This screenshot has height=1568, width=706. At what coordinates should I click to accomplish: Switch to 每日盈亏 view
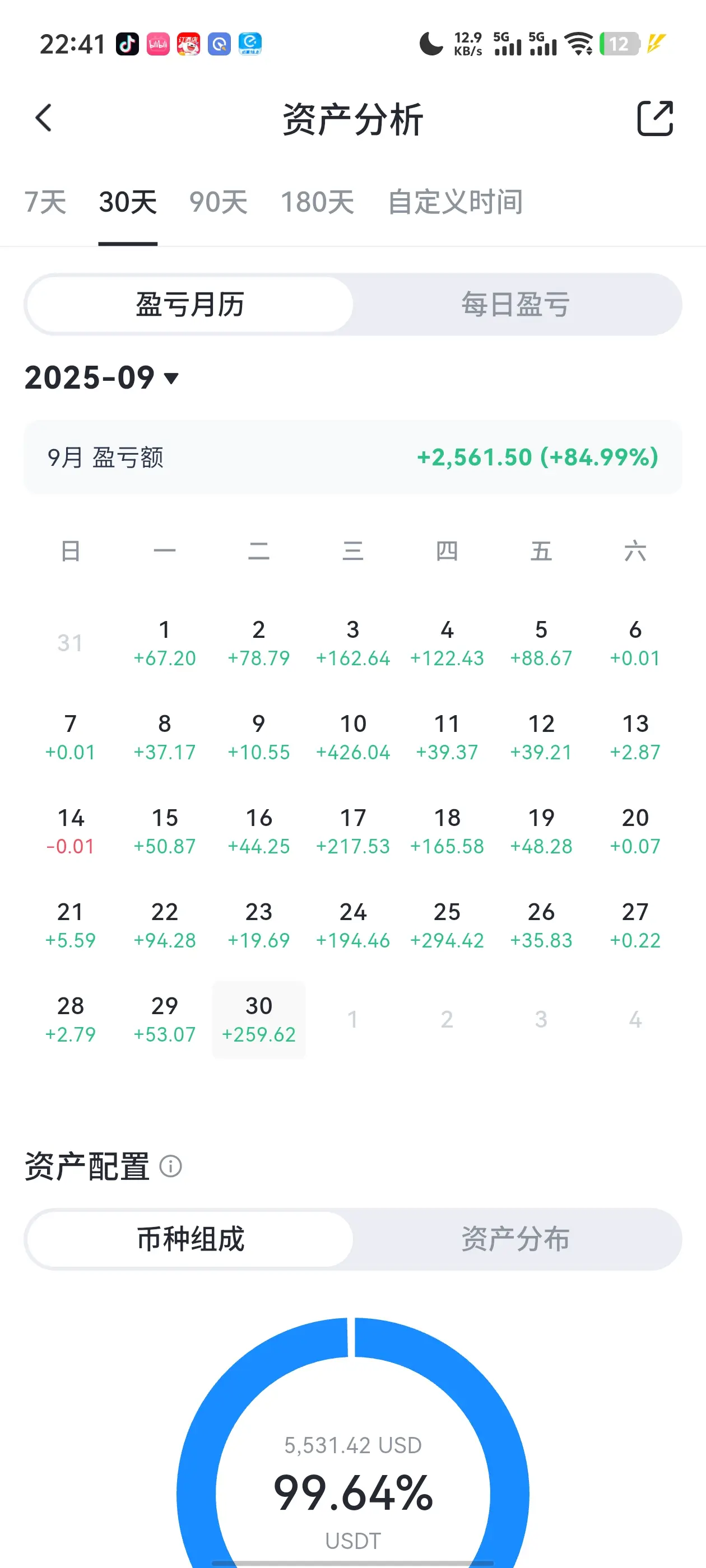[516, 304]
